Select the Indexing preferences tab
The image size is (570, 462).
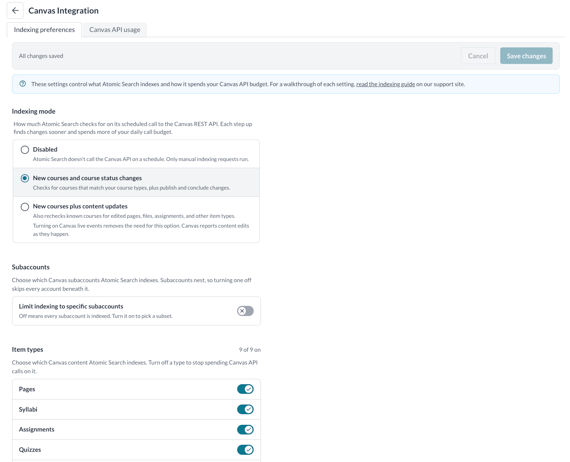tap(44, 30)
